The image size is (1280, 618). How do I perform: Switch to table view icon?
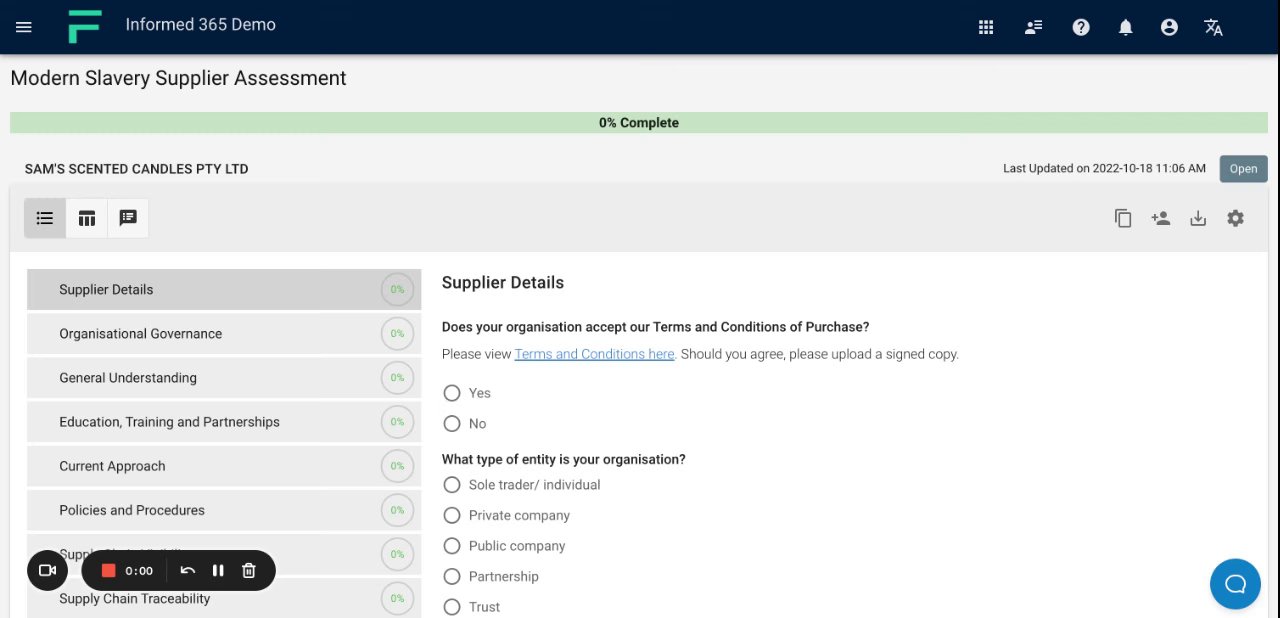point(87,218)
